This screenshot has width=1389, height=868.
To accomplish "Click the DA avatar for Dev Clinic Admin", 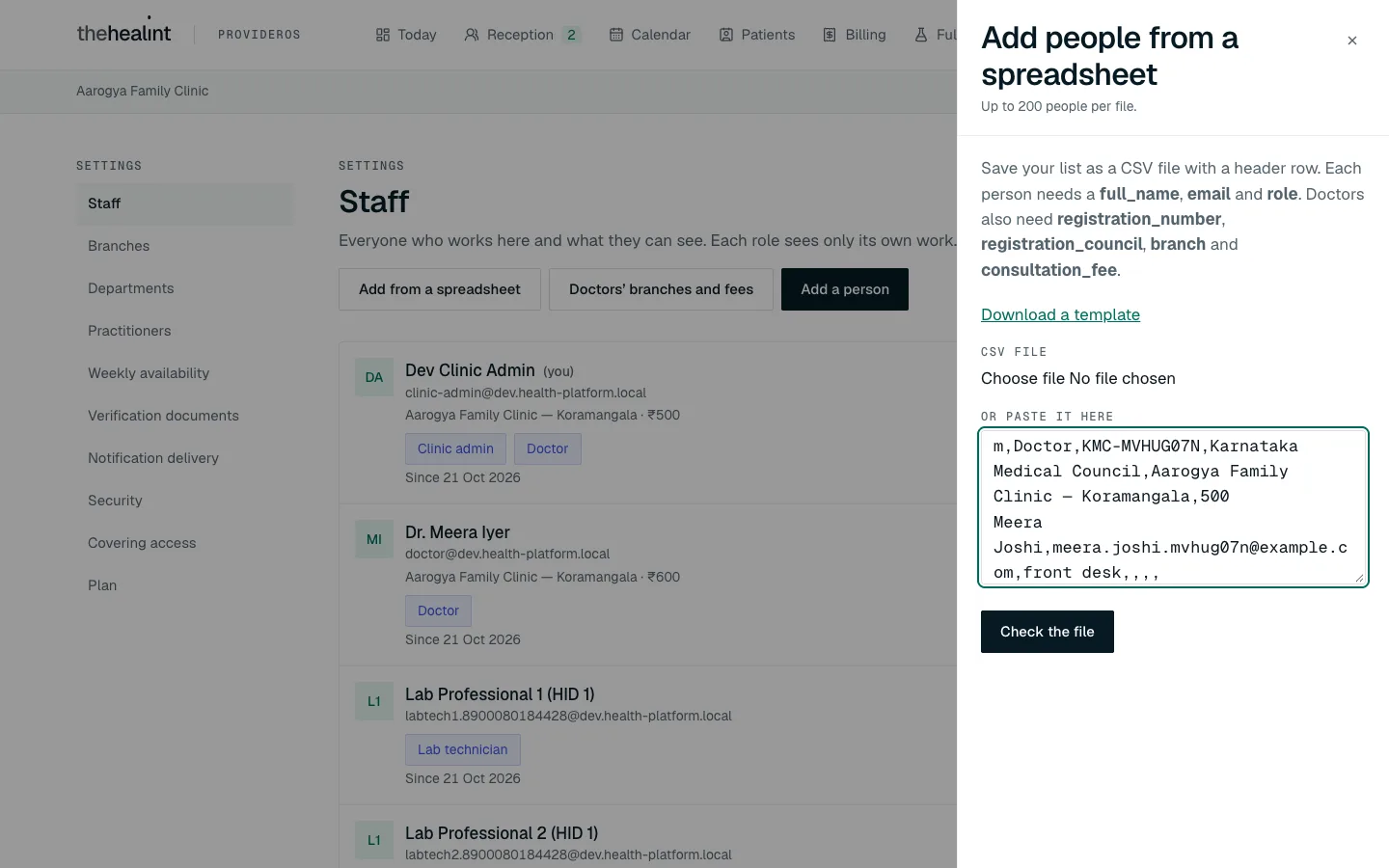I will [x=374, y=377].
